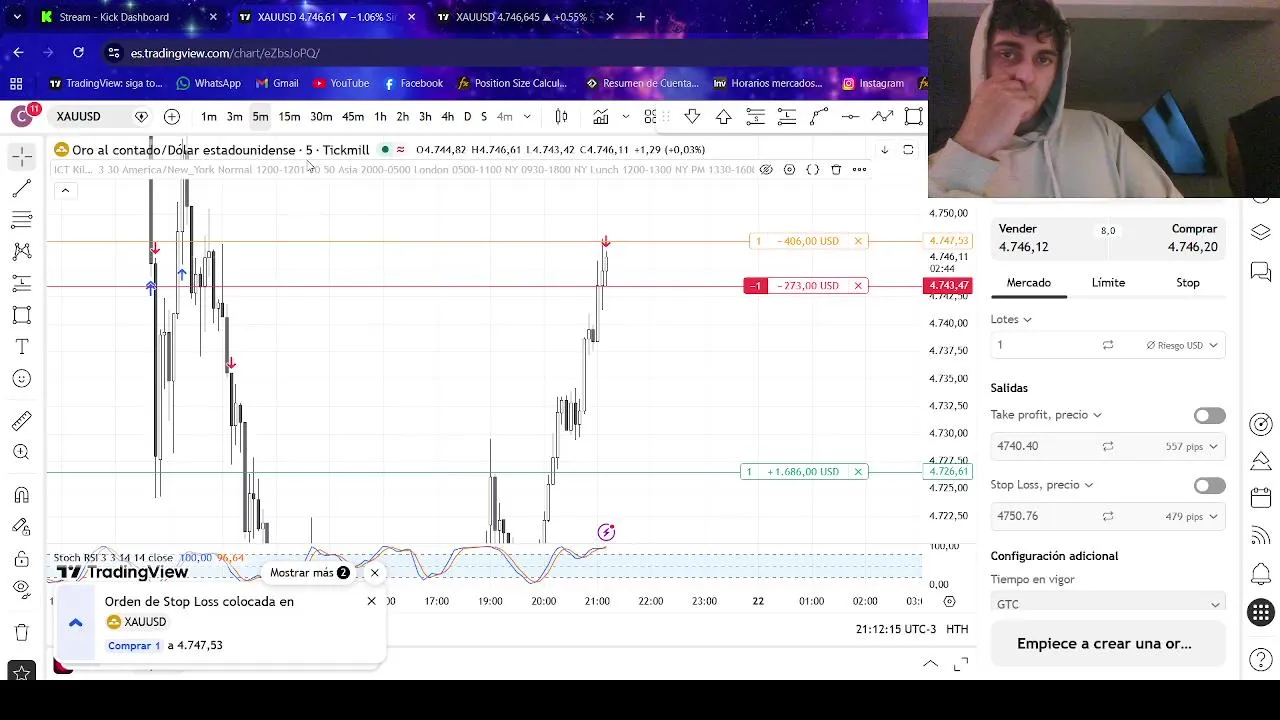
Task: Open the GTC time-in-force dropdown
Action: pyautogui.click(x=1108, y=604)
